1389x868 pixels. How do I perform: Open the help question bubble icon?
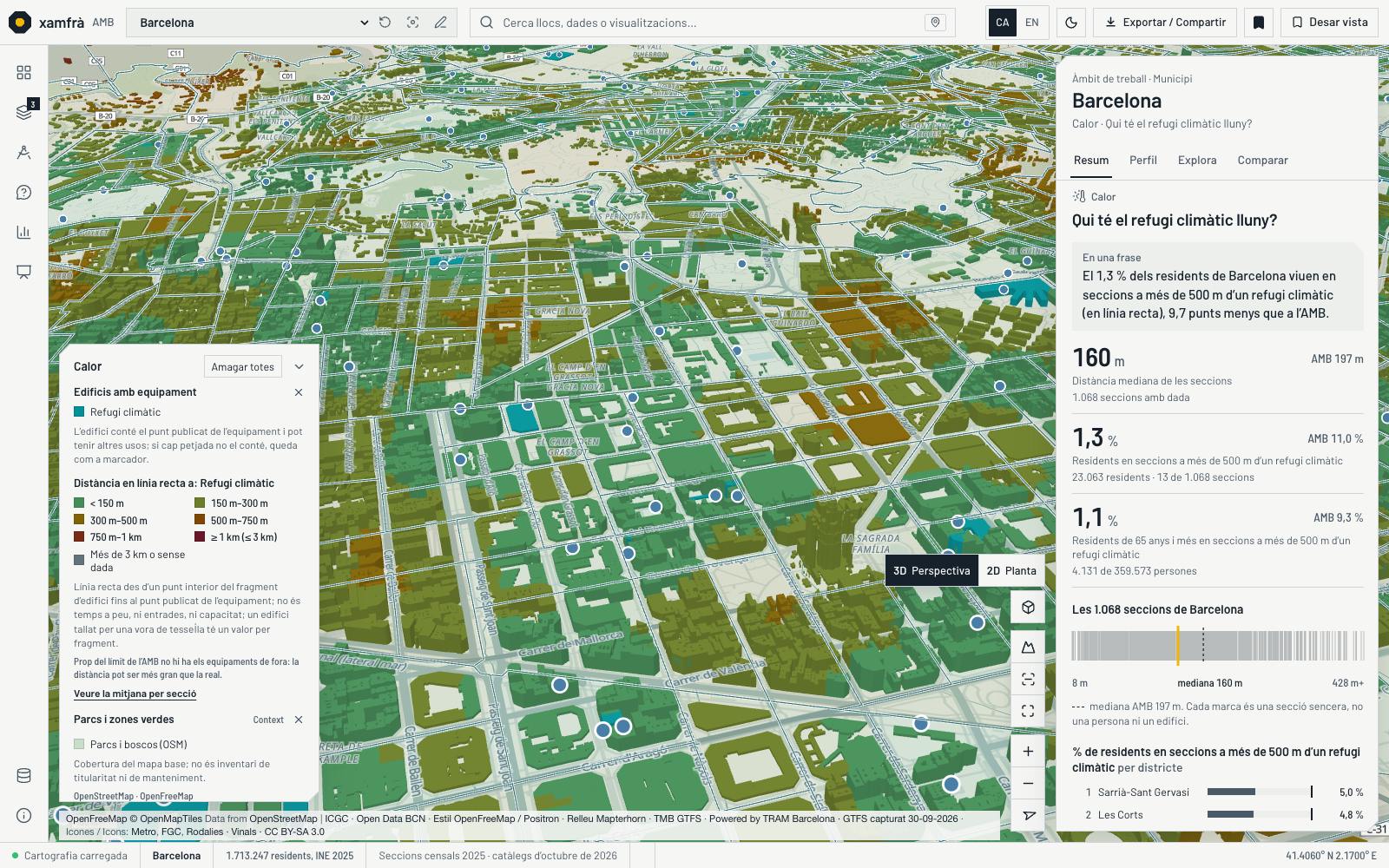point(23,193)
